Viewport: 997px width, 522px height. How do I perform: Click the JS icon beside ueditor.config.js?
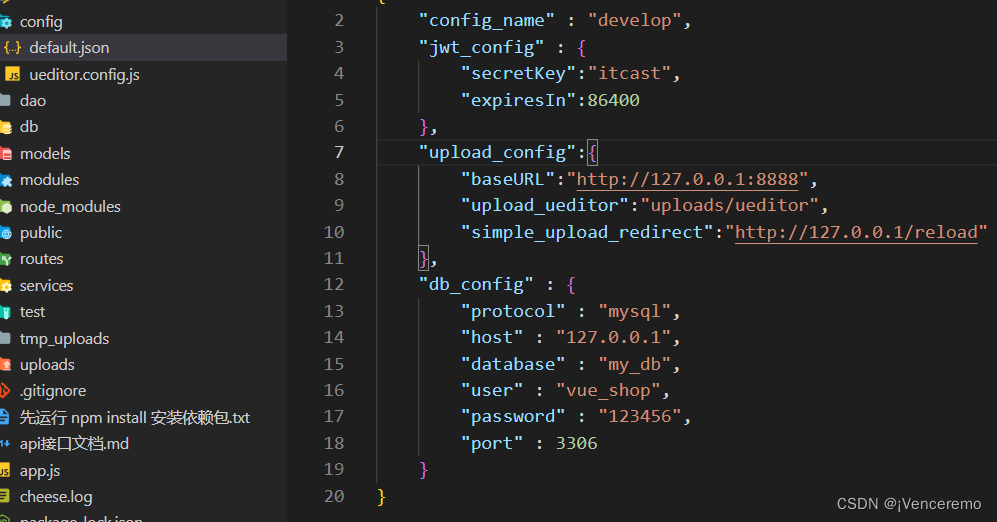(12, 74)
